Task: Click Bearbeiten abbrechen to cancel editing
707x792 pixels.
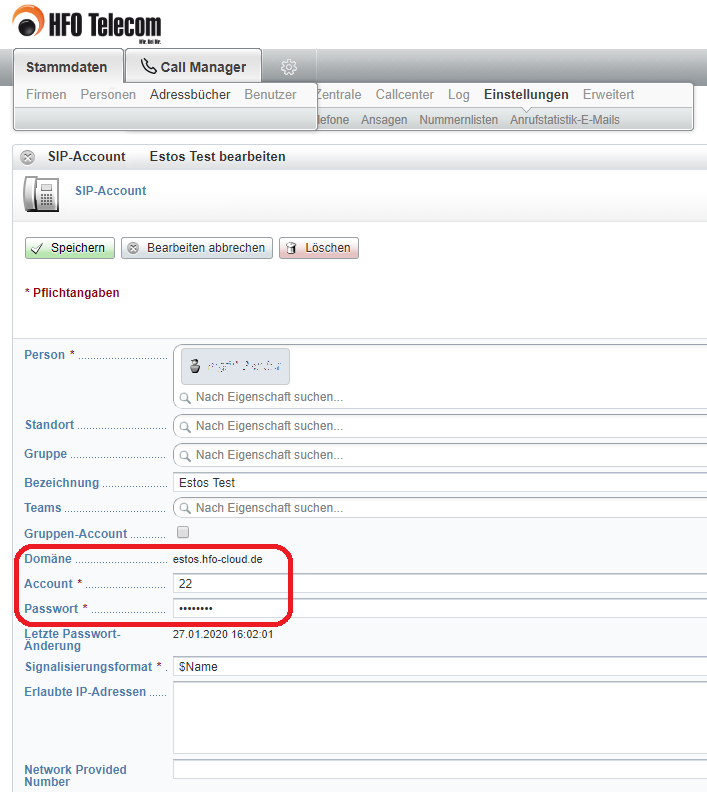Action: tap(197, 248)
